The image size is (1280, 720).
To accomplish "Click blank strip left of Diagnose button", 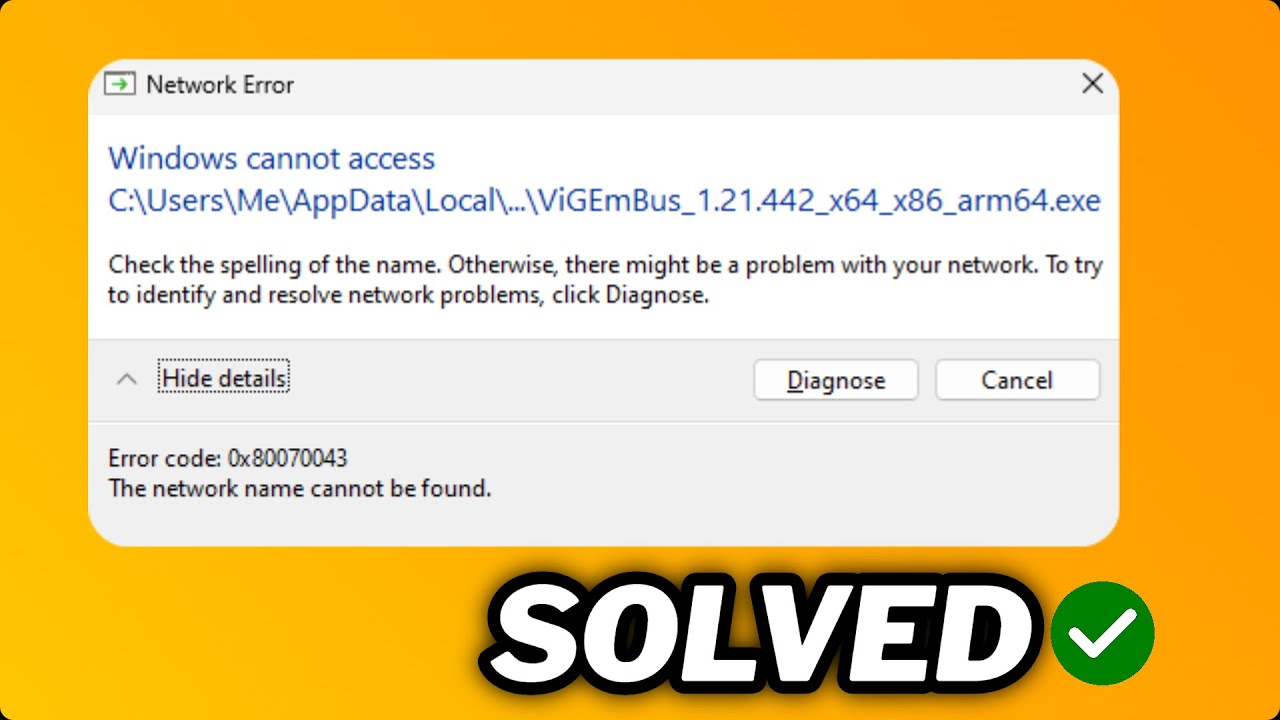I will coord(520,380).
